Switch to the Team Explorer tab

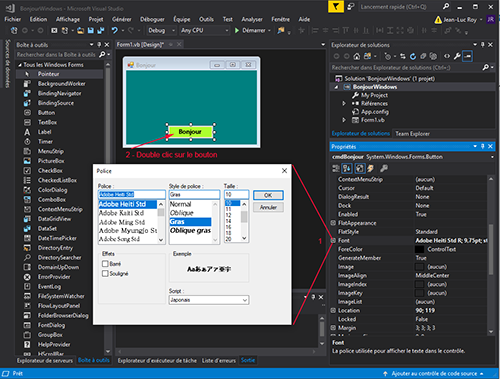pyautogui.click(x=412, y=134)
